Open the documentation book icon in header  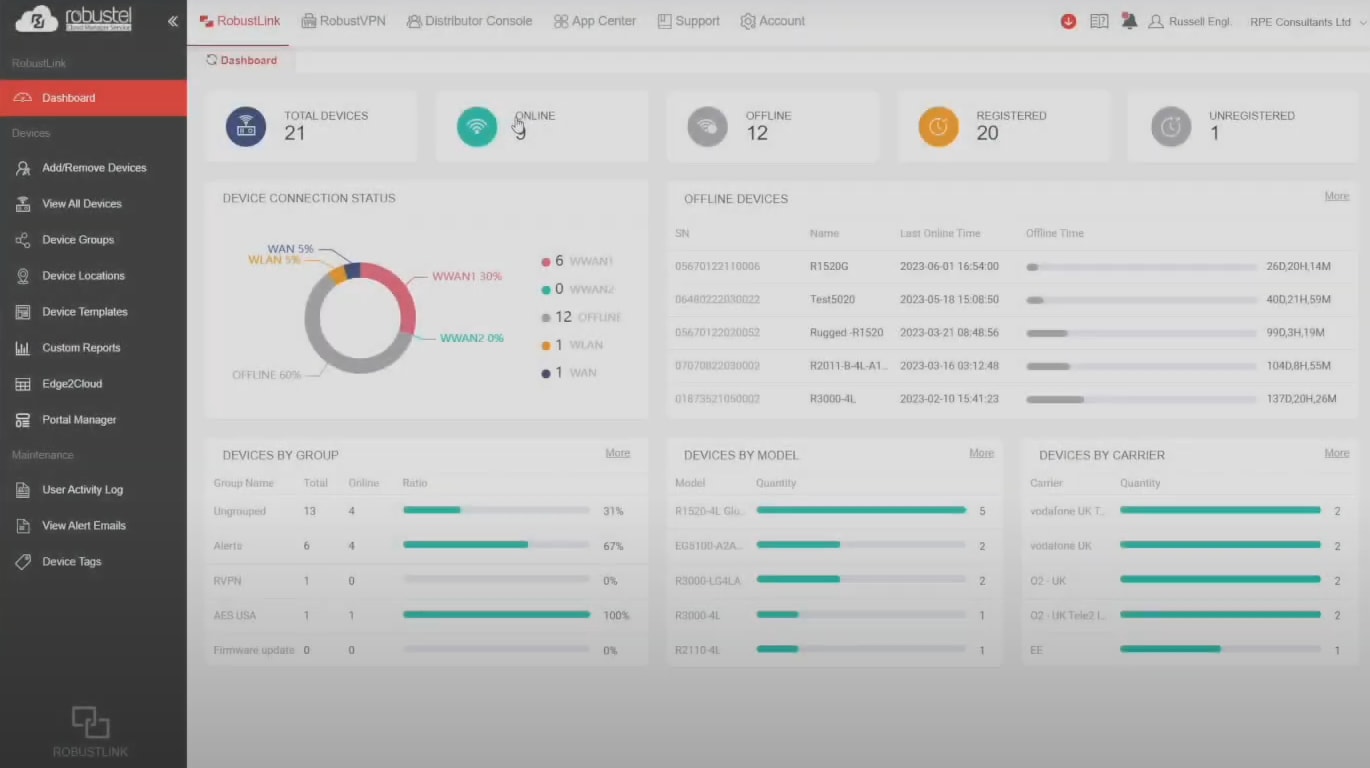pos(1099,21)
